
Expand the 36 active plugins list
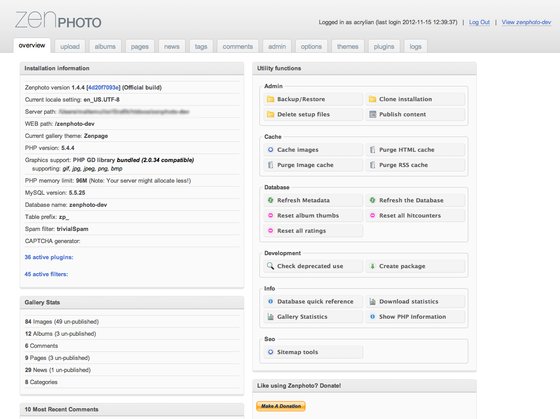tap(49, 257)
